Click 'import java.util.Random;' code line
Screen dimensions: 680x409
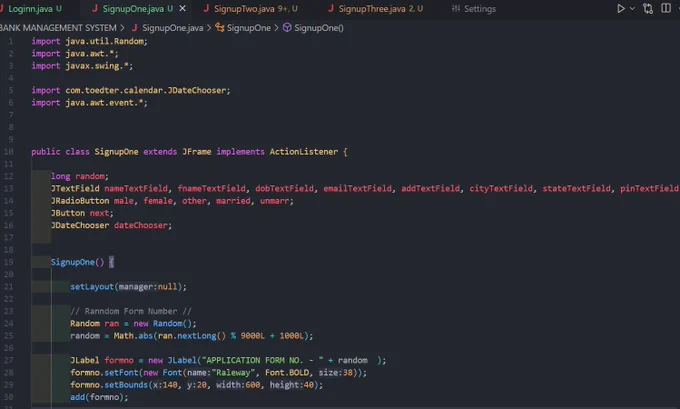[x=89, y=41]
